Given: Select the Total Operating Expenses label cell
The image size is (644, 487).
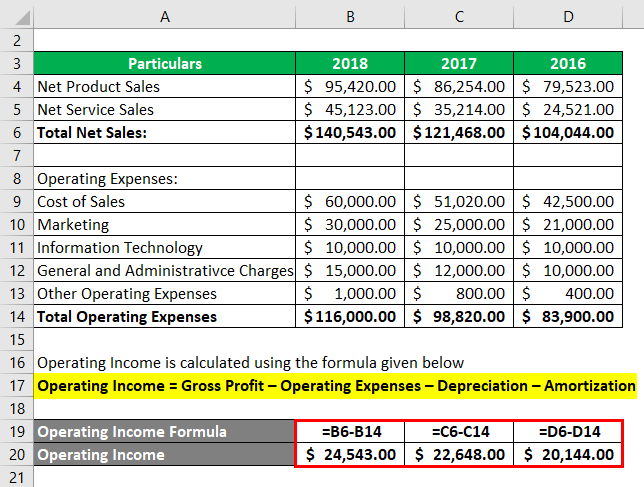Looking at the screenshot, I should [165, 316].
